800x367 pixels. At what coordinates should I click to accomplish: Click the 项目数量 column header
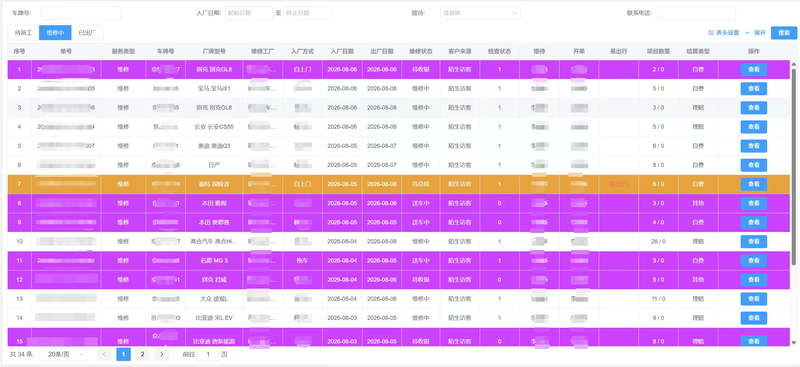659,52
